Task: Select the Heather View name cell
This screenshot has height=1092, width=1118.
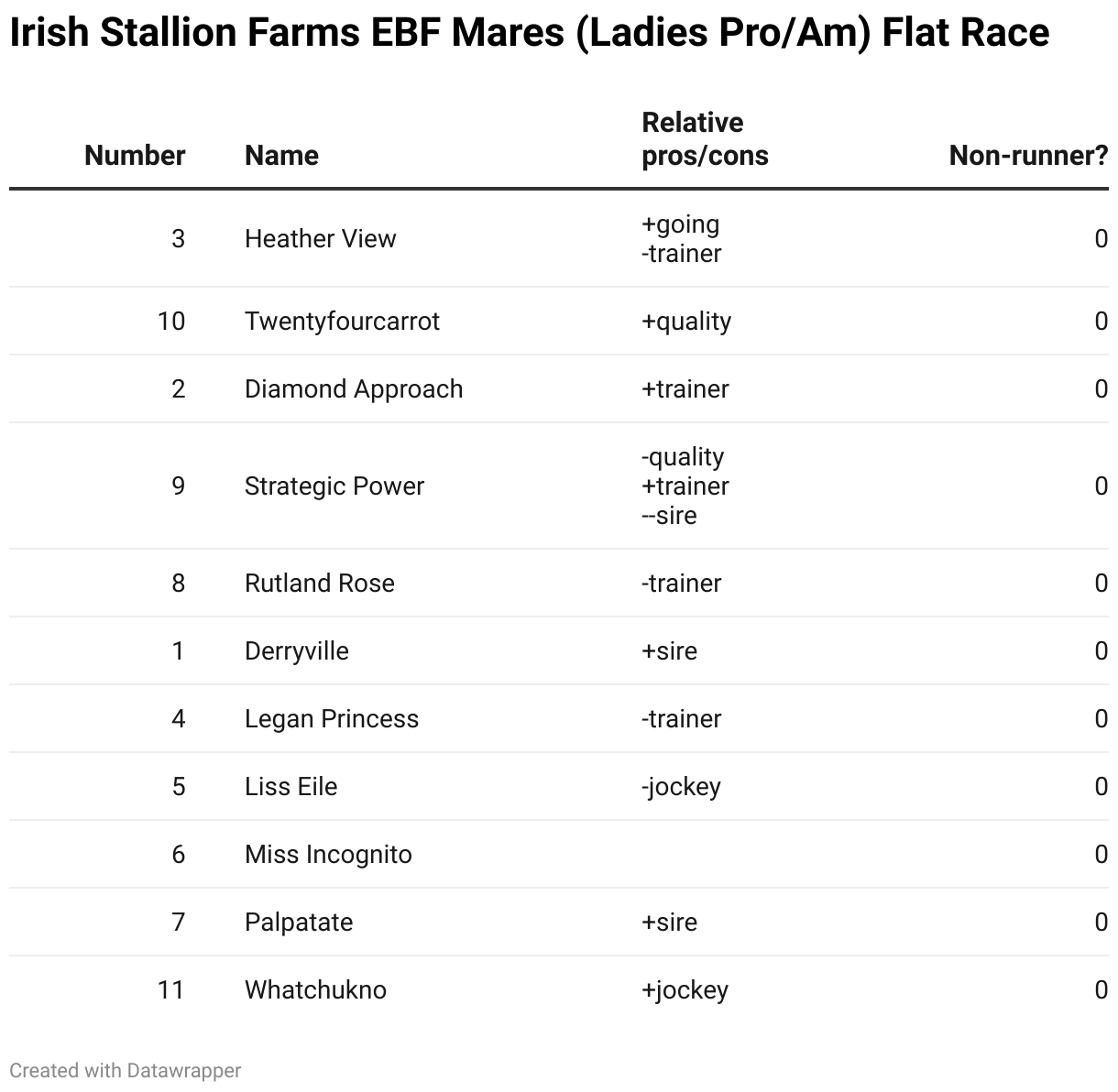Action: 320,238
